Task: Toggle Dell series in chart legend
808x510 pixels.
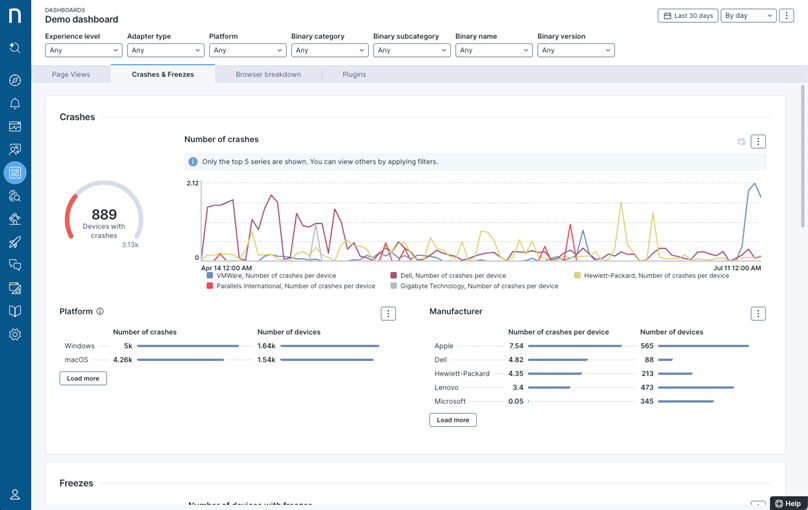Action: click(448, 275)
